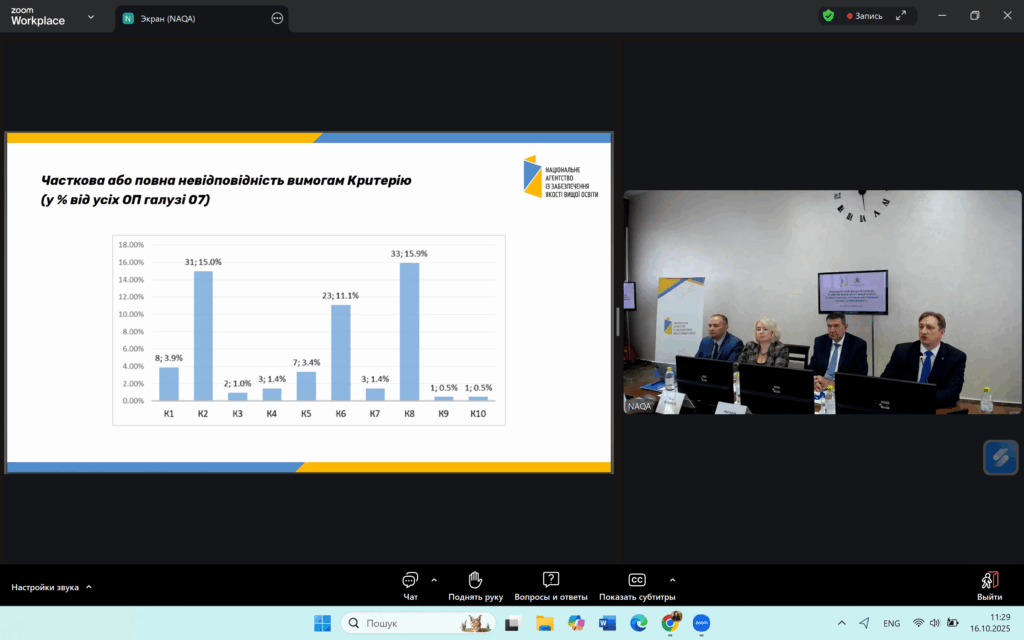The height and width of the screenshot is (640, 1024).
Task: Click the Leave (Выйти) meeting icon
Action: point(989,580)
